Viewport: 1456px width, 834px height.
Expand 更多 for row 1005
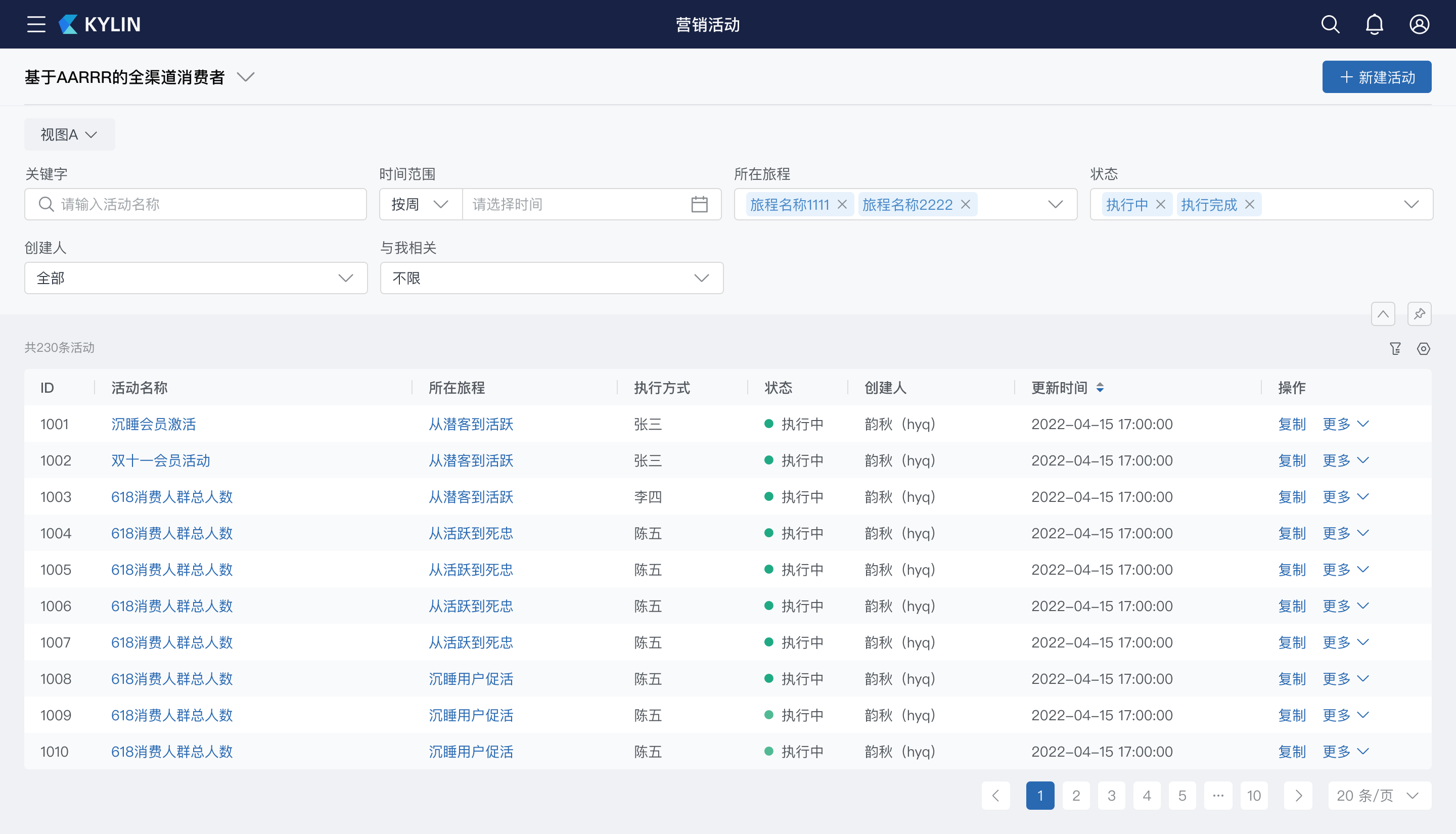tap(1345, 569)
